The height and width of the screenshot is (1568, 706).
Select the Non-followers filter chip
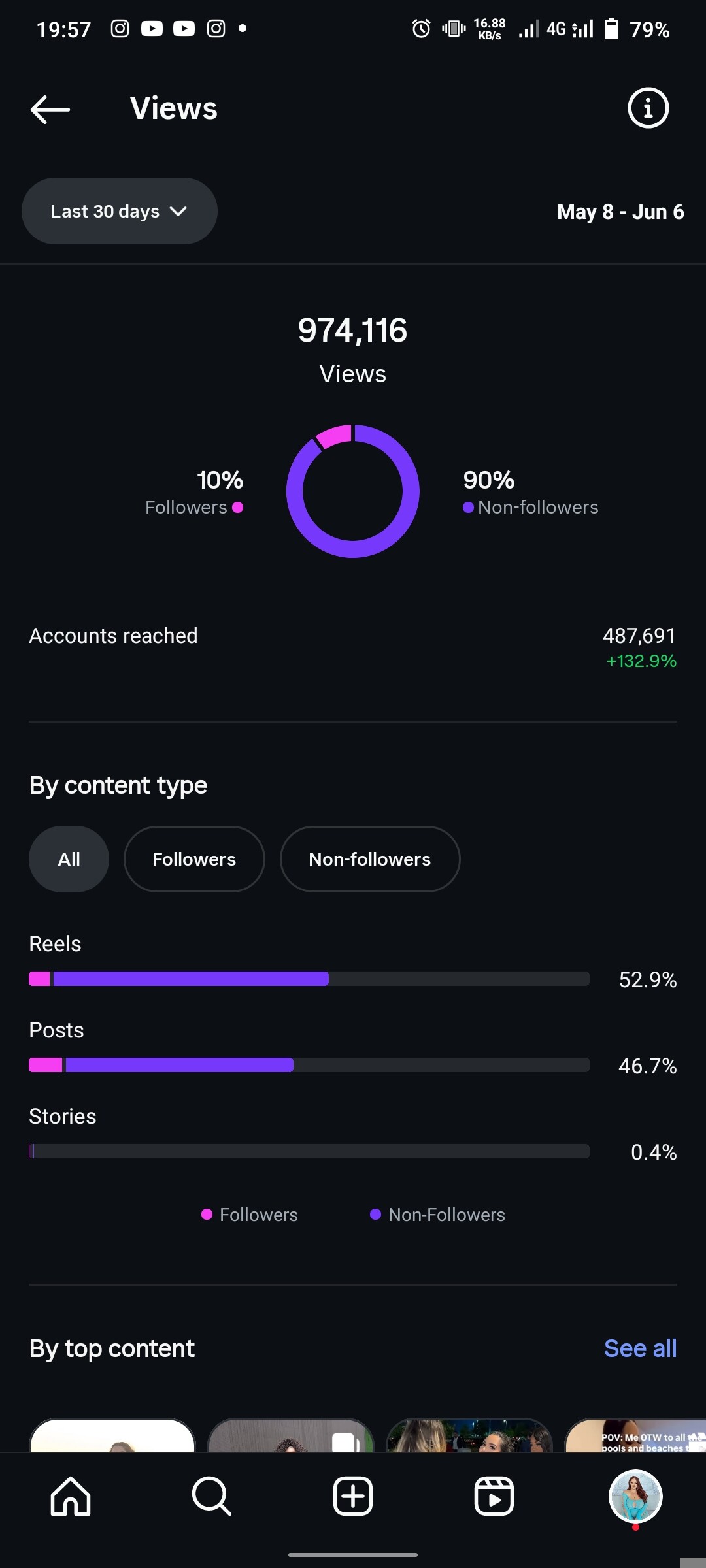click(370, 859)
